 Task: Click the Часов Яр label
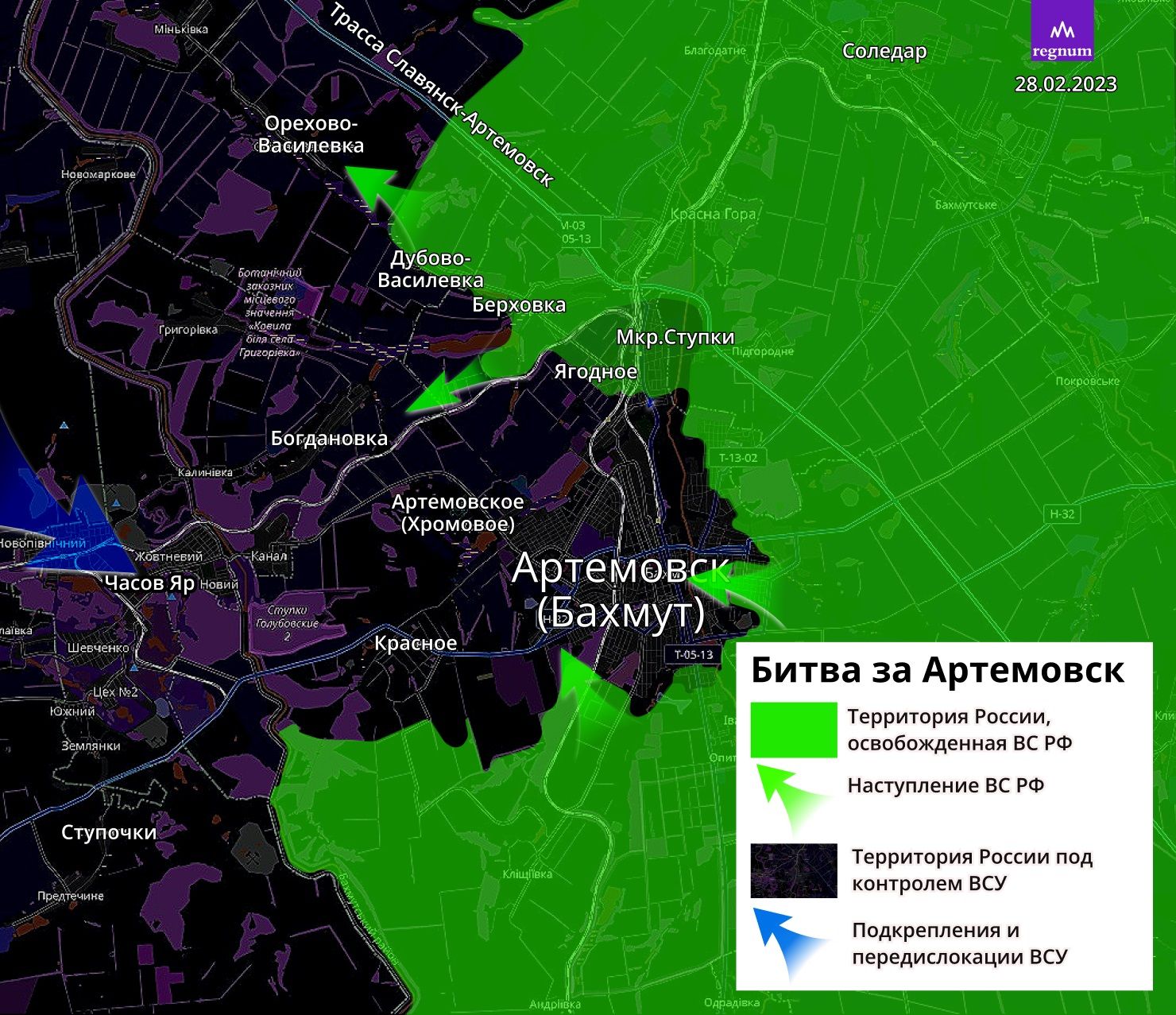149,583
